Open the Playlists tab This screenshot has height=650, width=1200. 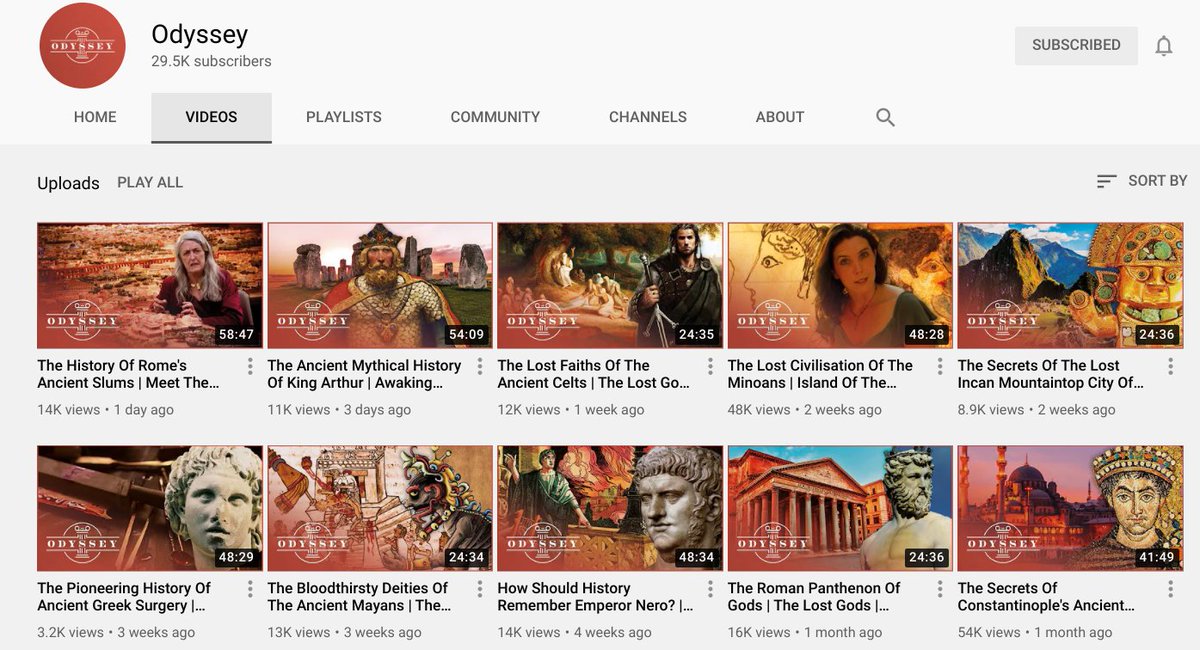[x=344, y=117]
